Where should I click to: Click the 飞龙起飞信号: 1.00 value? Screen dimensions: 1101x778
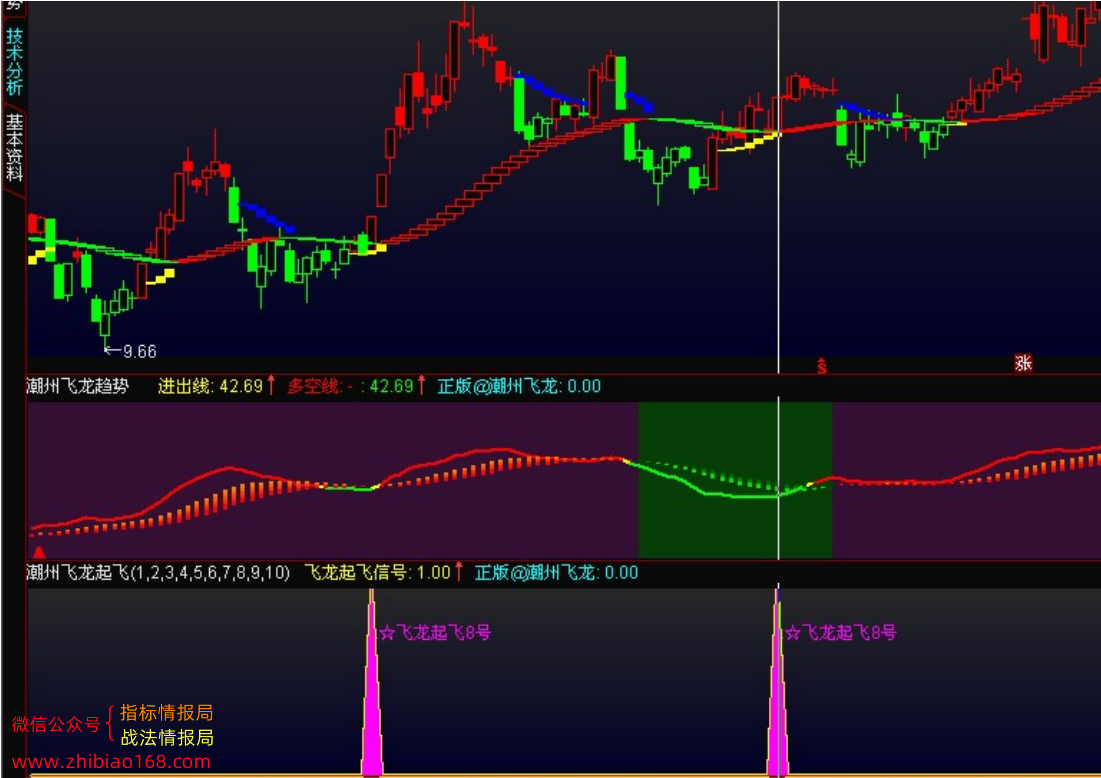tap(383, 572)
